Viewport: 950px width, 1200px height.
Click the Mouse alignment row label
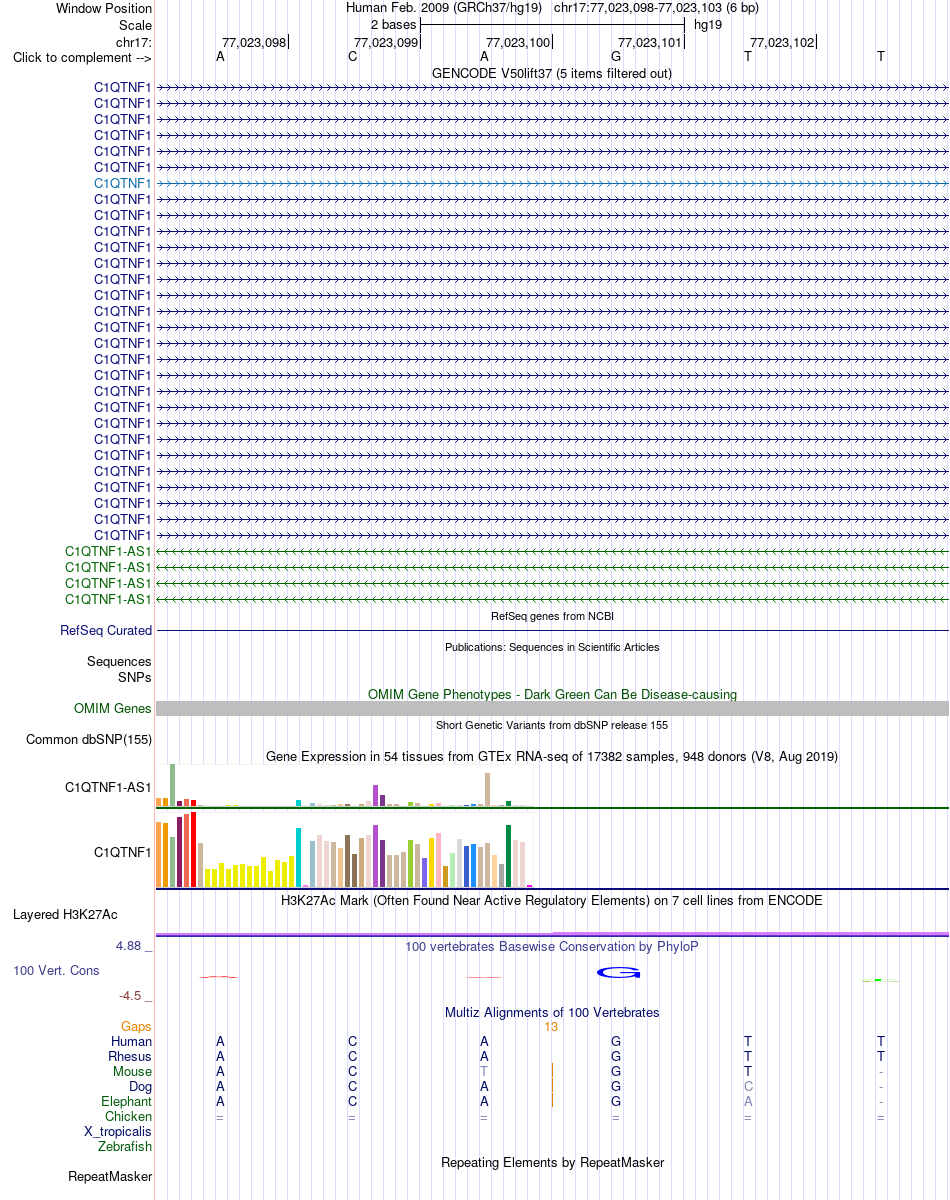[133, 1072]
